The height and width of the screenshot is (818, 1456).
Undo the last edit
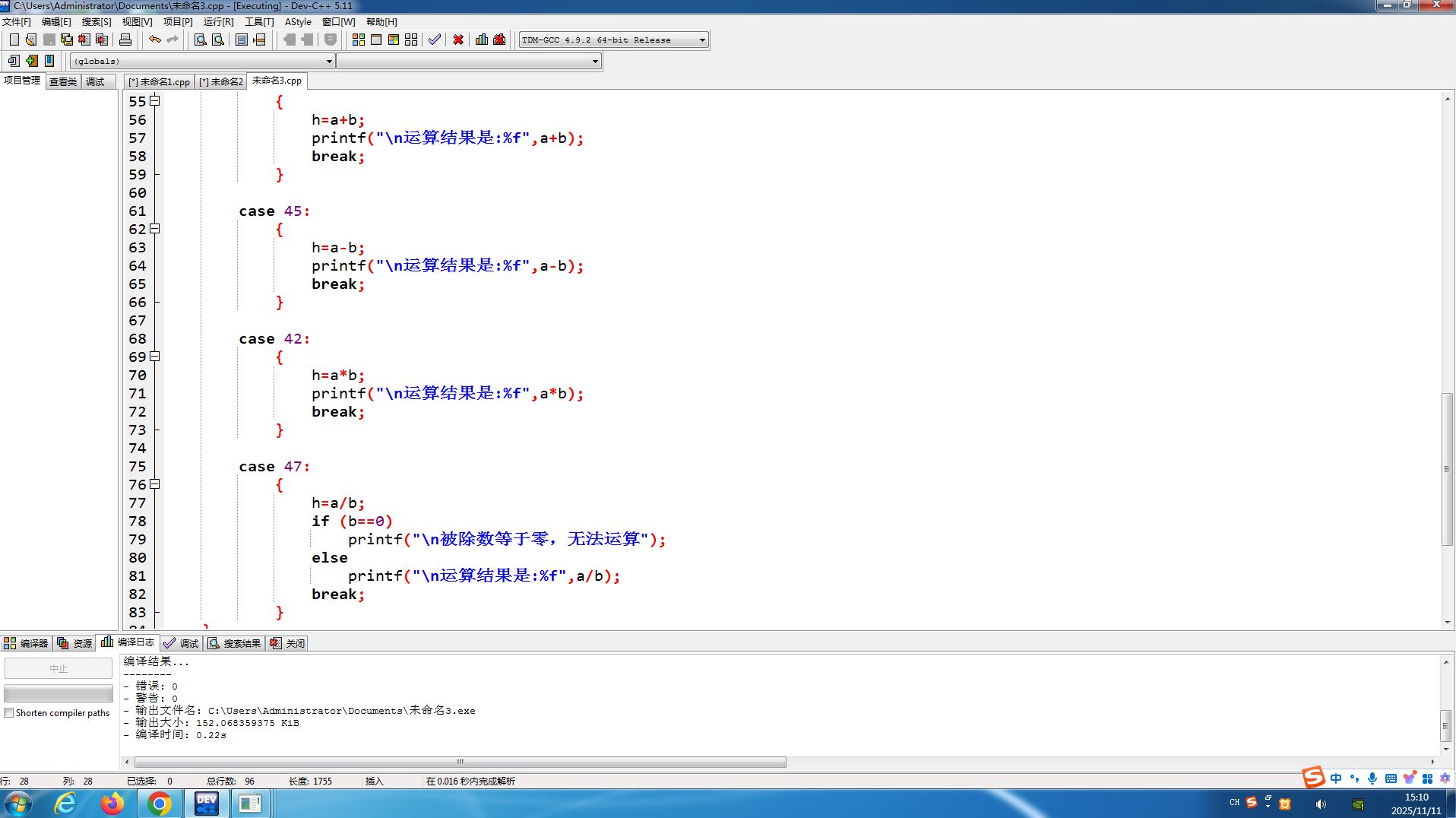155,40
